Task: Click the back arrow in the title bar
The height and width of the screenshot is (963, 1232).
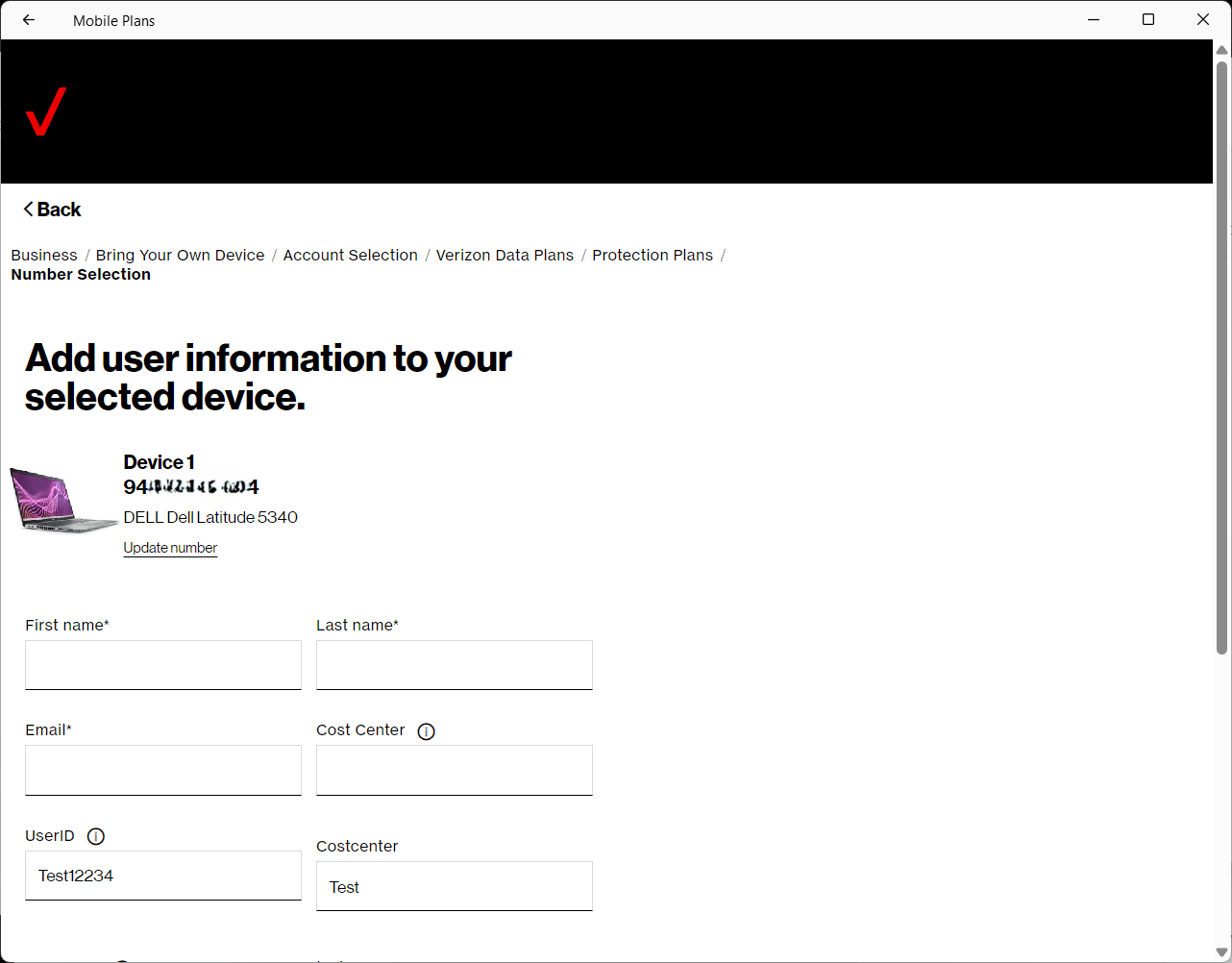Action: point(29,20)
